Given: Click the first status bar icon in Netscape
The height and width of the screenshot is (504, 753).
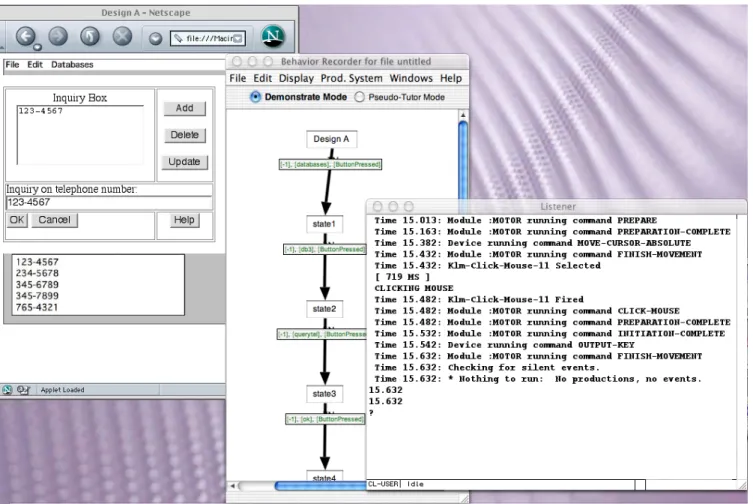Looking at the screenshot, I should click(x=7, y=390).
